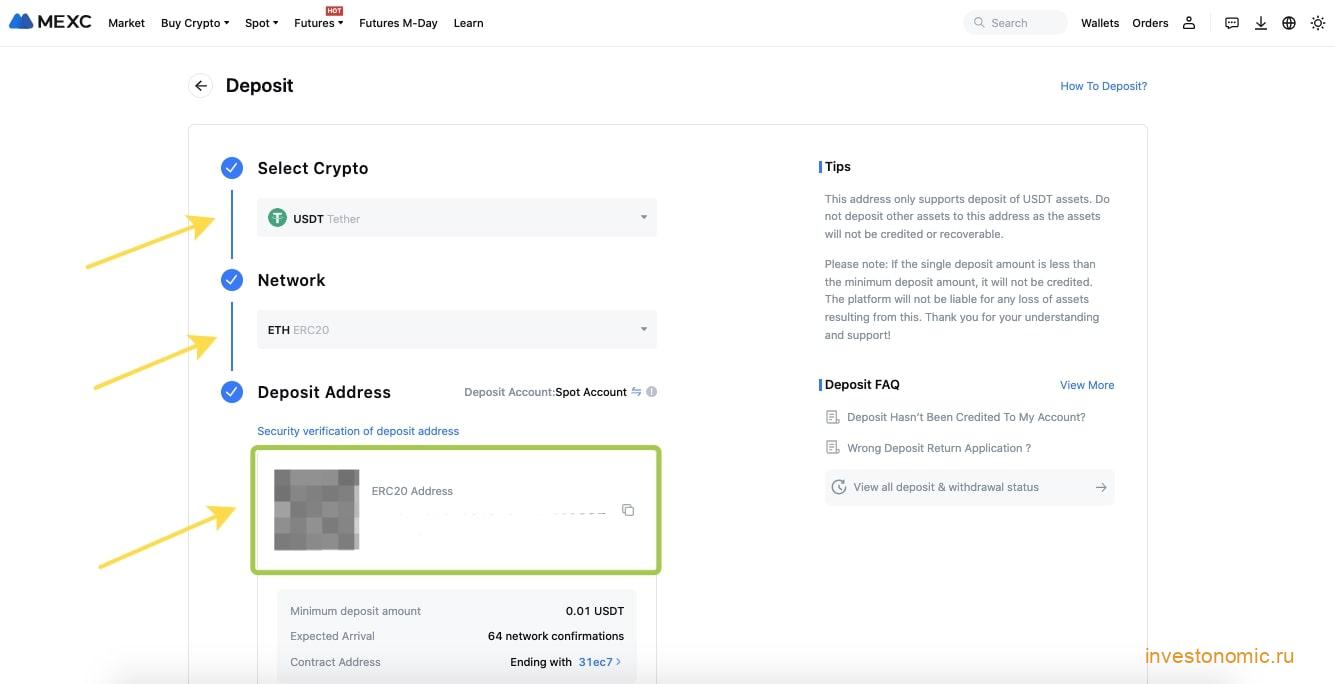Open View More in Deposit FAQ
1335x684 pixels.
1087,385
